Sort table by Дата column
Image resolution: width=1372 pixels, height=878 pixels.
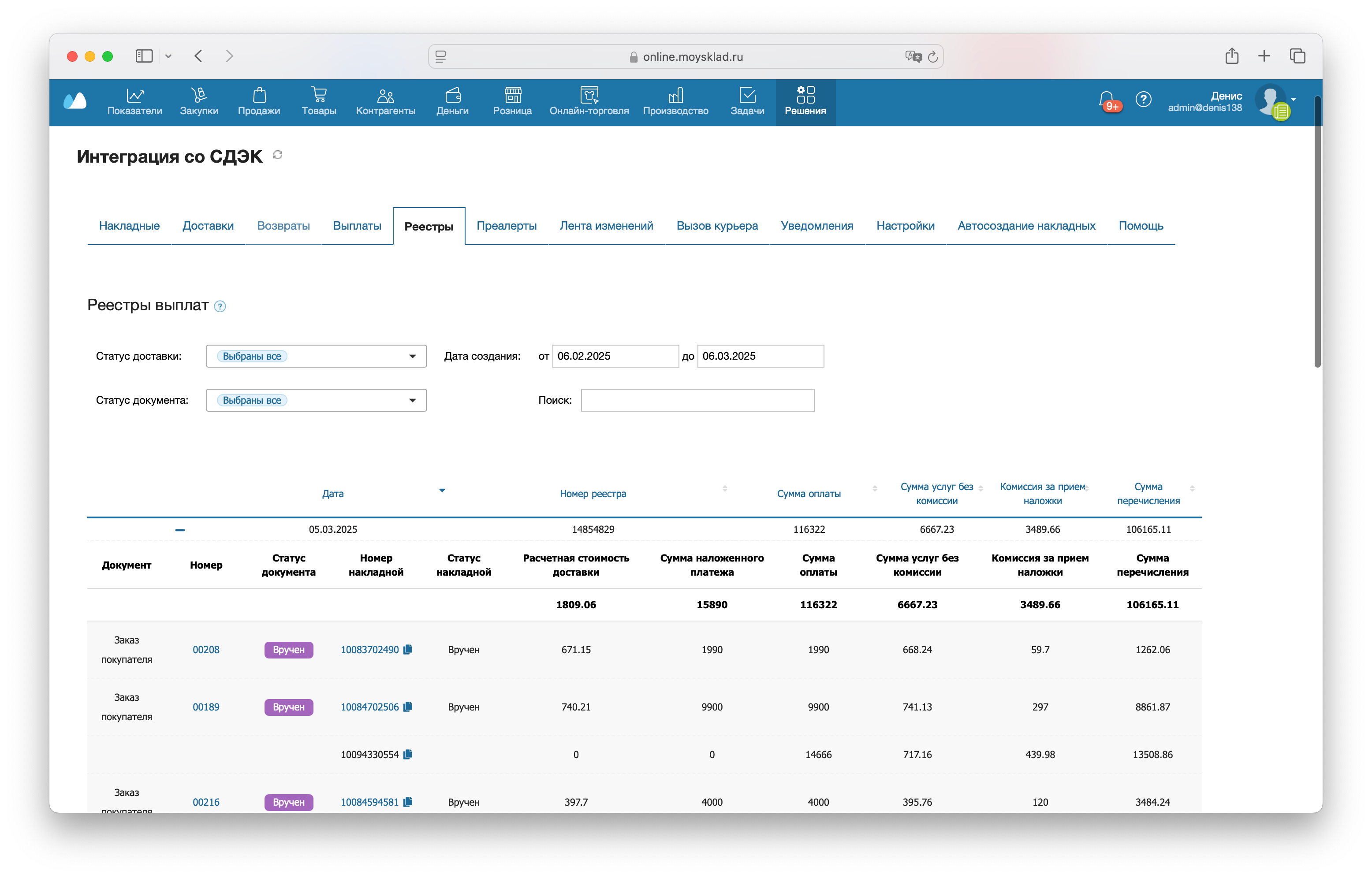(332, 494)
